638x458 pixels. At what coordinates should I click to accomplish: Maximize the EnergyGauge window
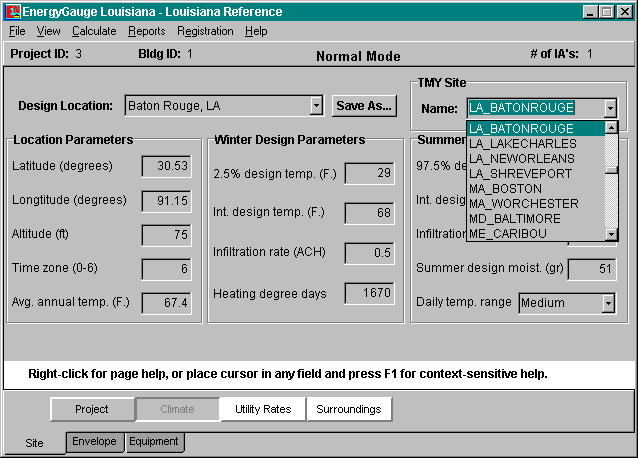pyautogui.click(x=607, y=12)
